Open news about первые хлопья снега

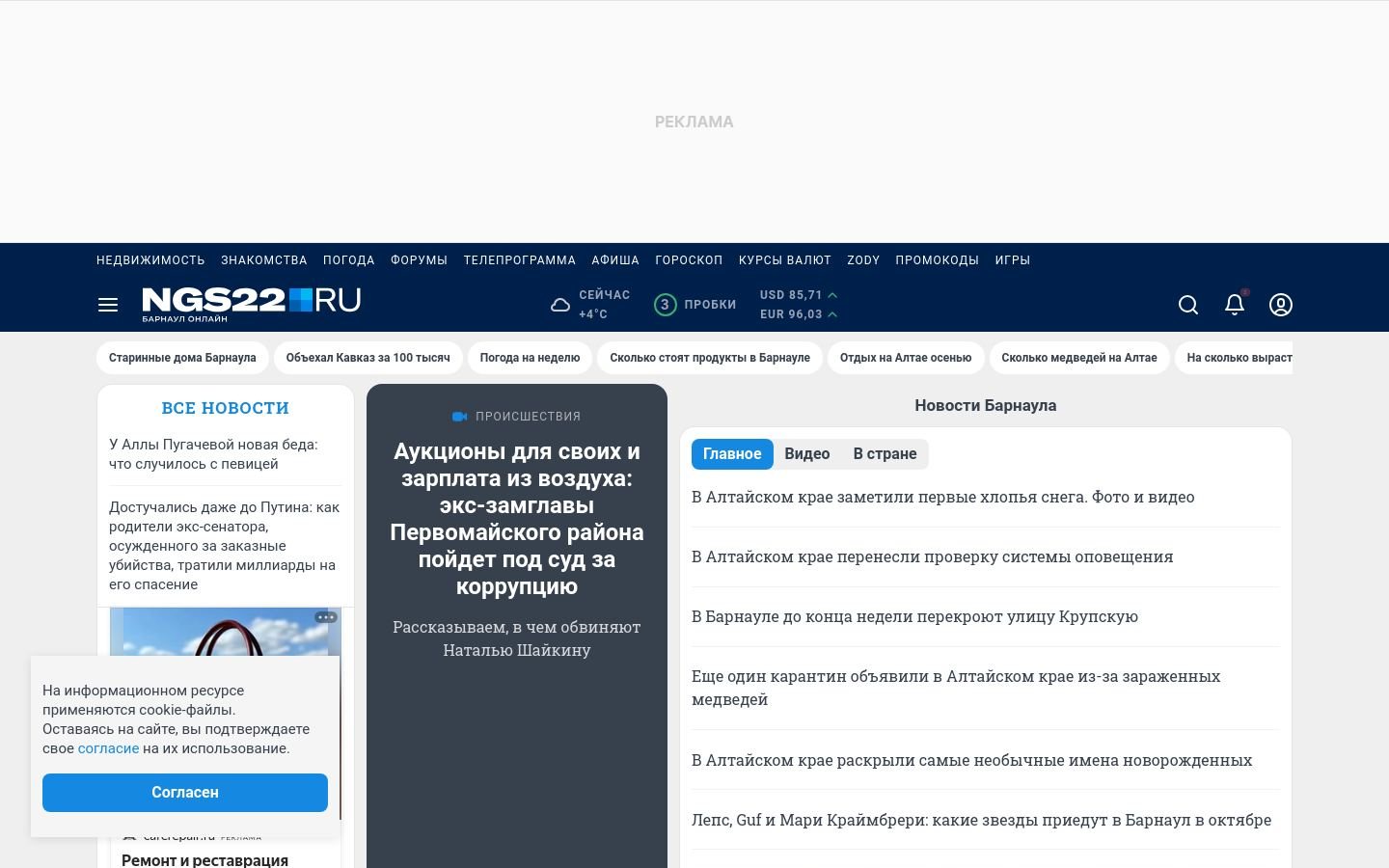(x=942, y=498)
